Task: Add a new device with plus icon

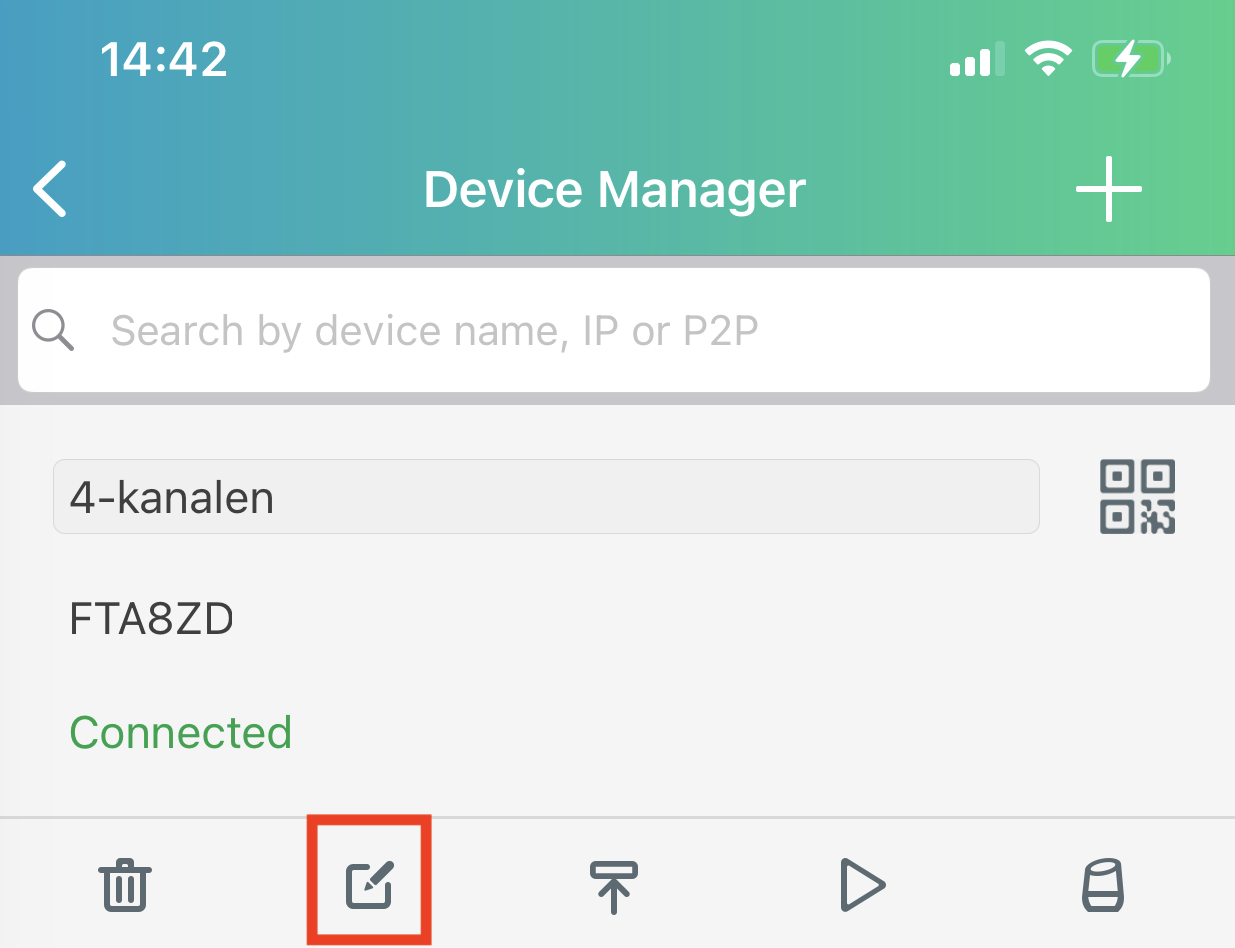Action: click(x=1109, y=188)
